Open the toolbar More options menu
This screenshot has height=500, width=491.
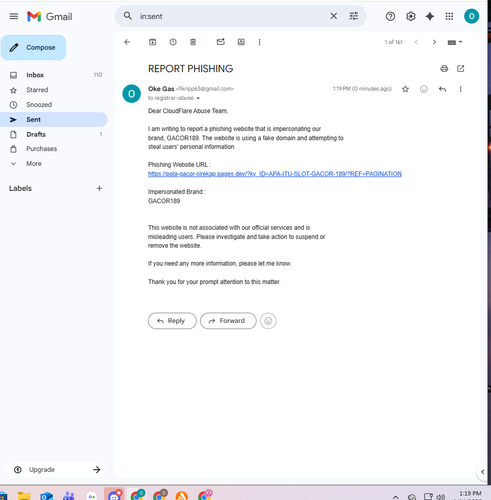(x=259, y=42)
